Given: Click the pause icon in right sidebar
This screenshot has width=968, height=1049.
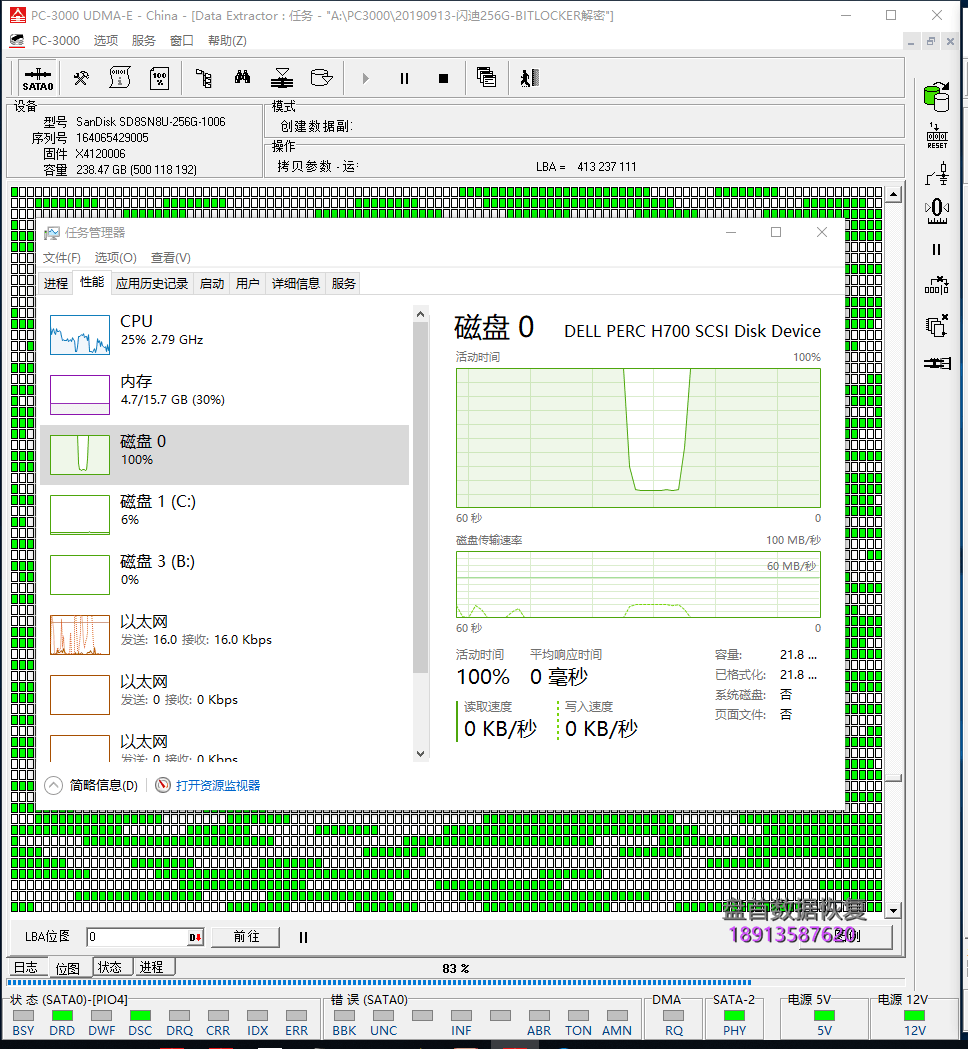Looking at the screenshot, I should click(x=937, y=250).
